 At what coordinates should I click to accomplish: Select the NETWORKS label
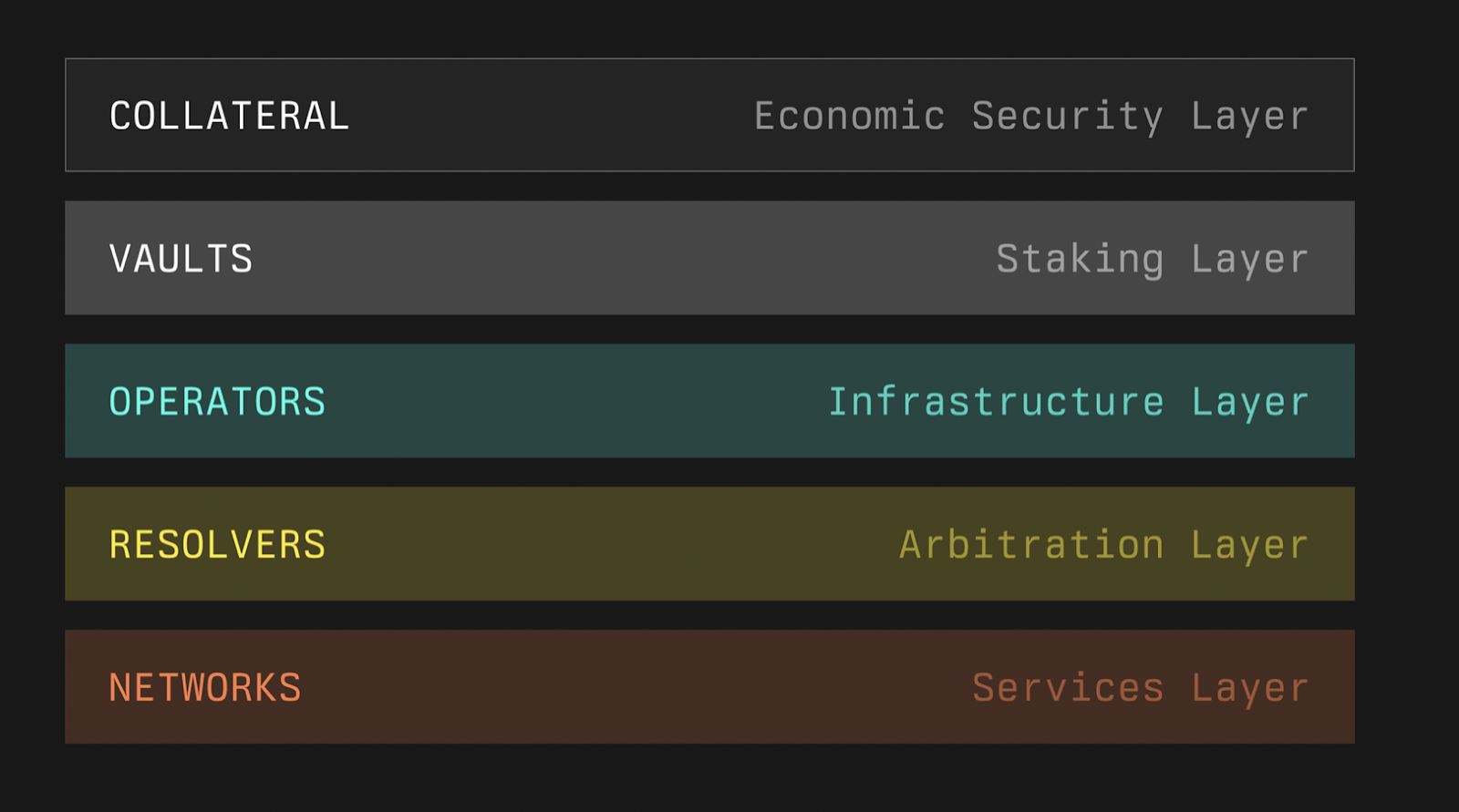(205, 688)
